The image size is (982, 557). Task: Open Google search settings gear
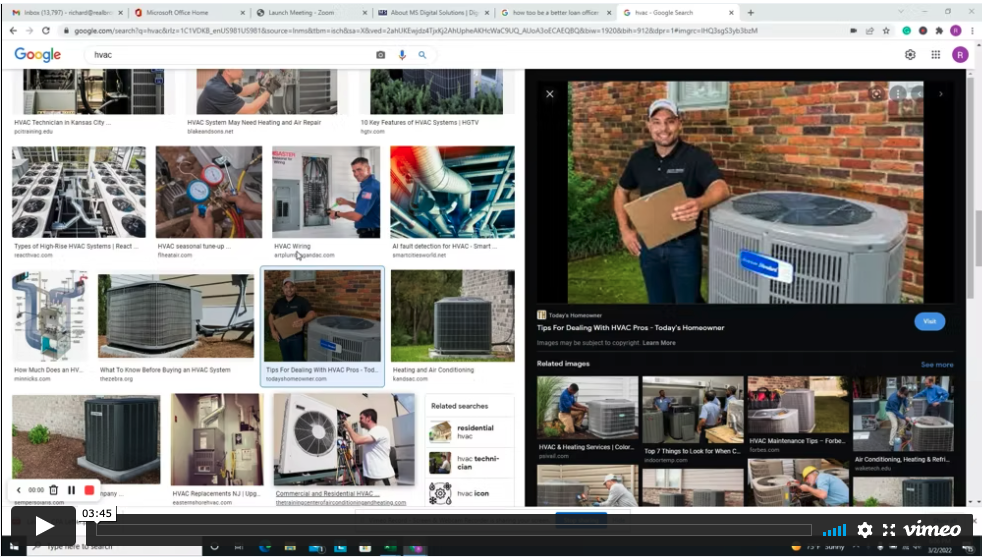coord(910,55)
